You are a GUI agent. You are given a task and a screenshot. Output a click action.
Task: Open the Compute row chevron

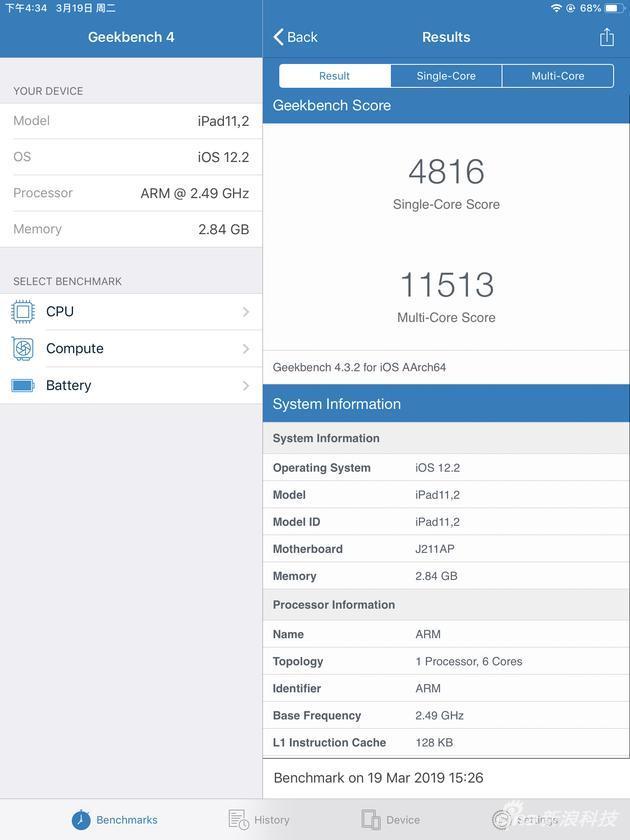coord(246,349)
